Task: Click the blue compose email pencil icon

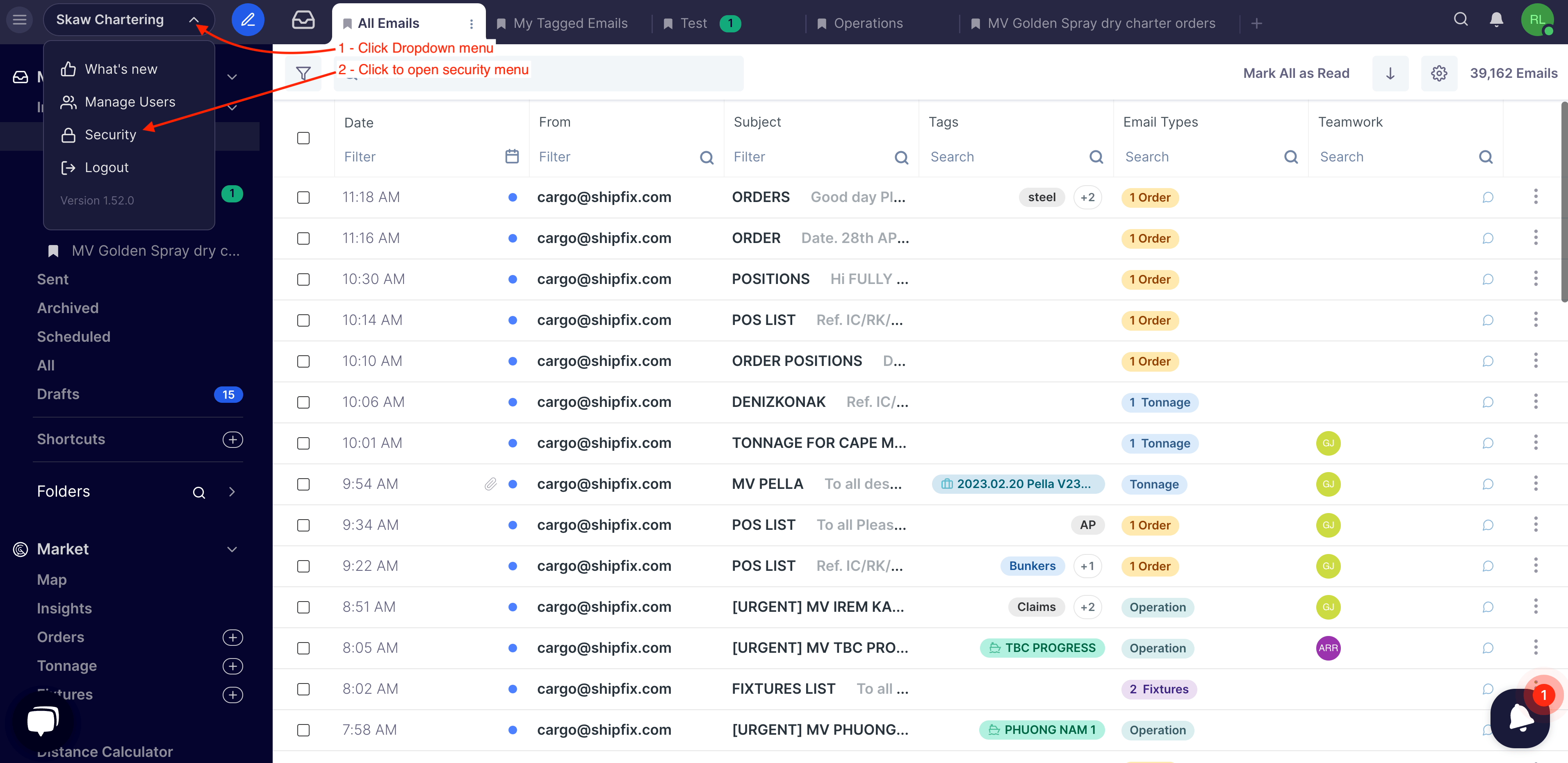Action: click(x=247, y=20)
